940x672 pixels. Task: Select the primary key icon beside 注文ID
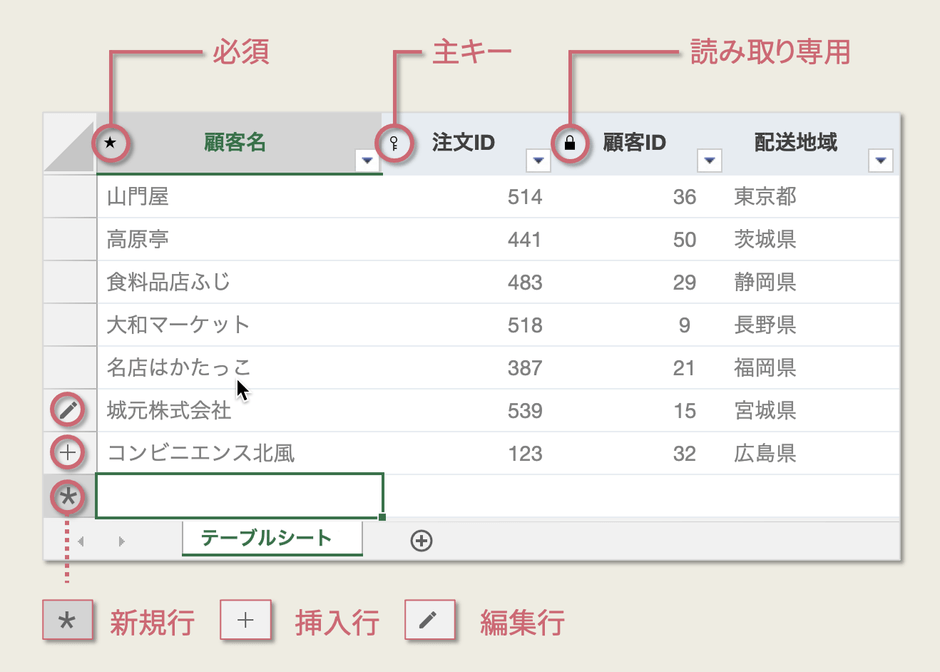395,142
